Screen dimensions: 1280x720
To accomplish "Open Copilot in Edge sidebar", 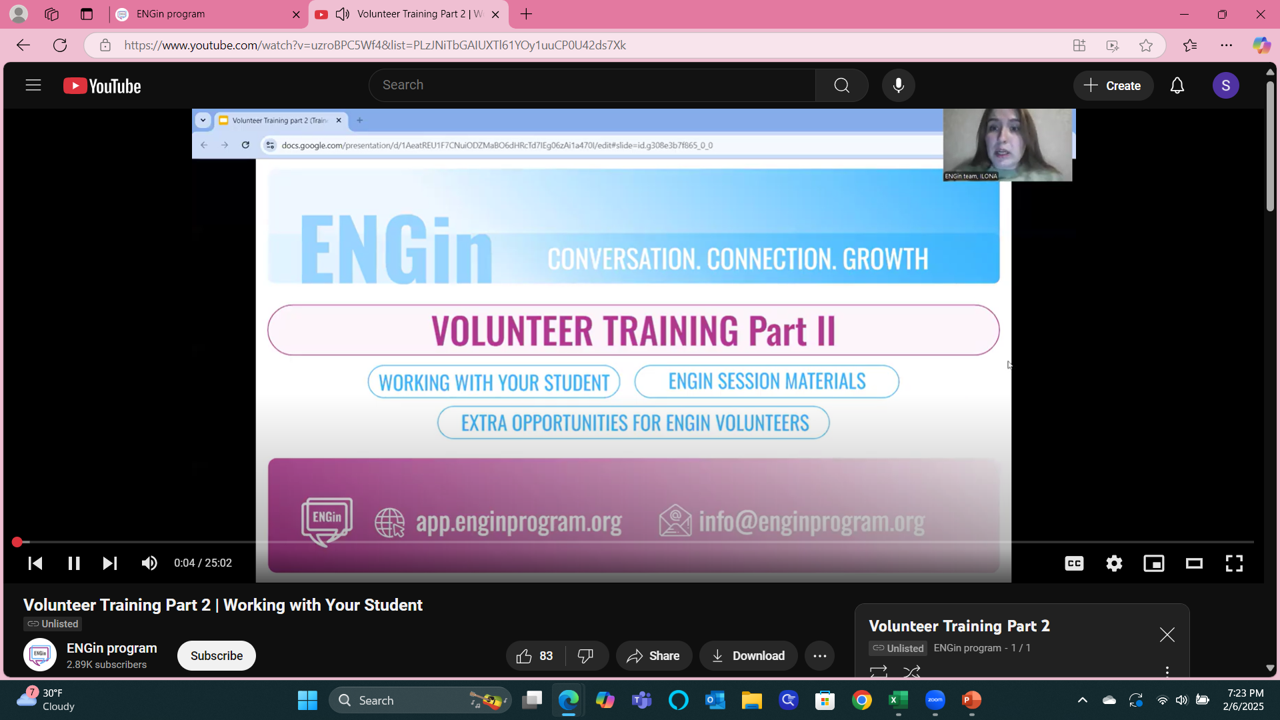I will click(1261, 45).
